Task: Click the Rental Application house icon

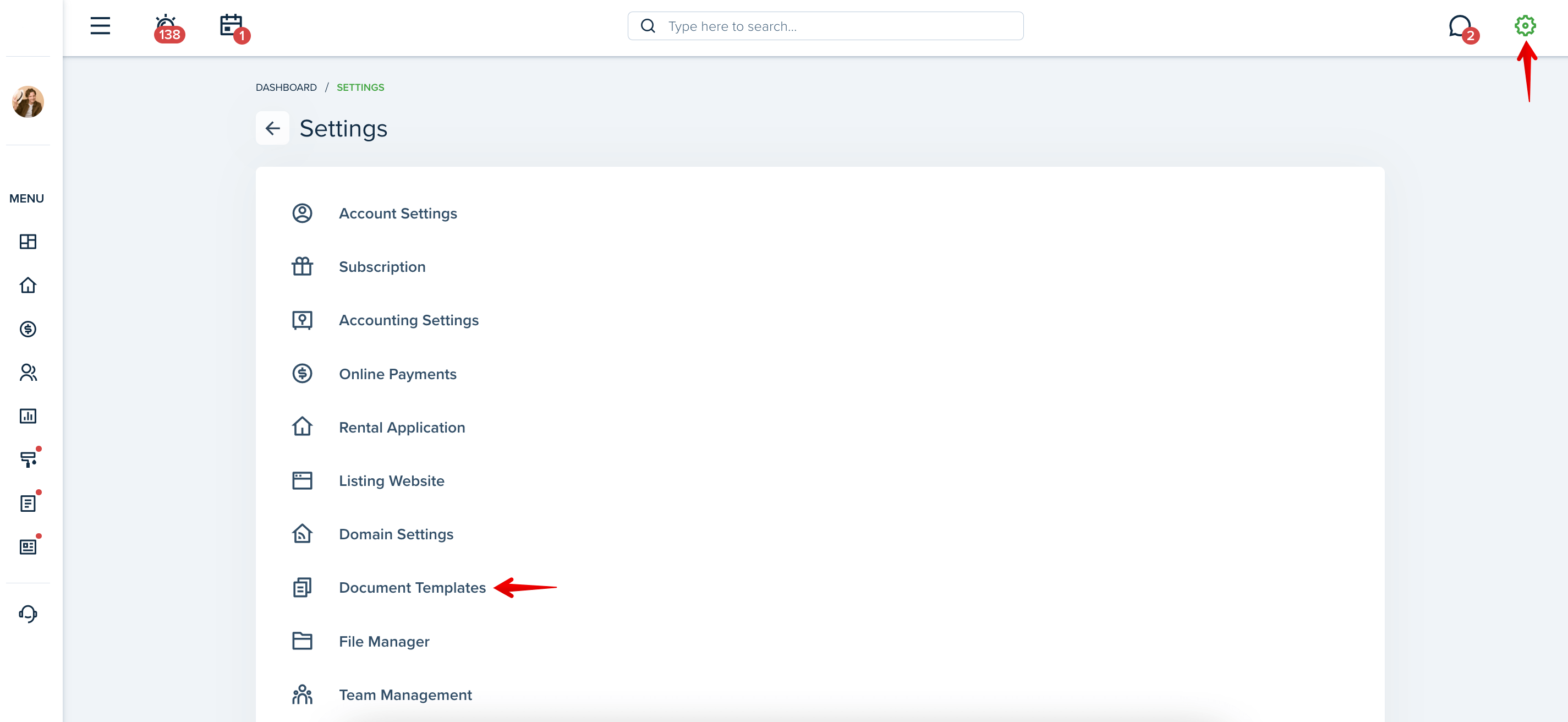Action: click(302, 426)
